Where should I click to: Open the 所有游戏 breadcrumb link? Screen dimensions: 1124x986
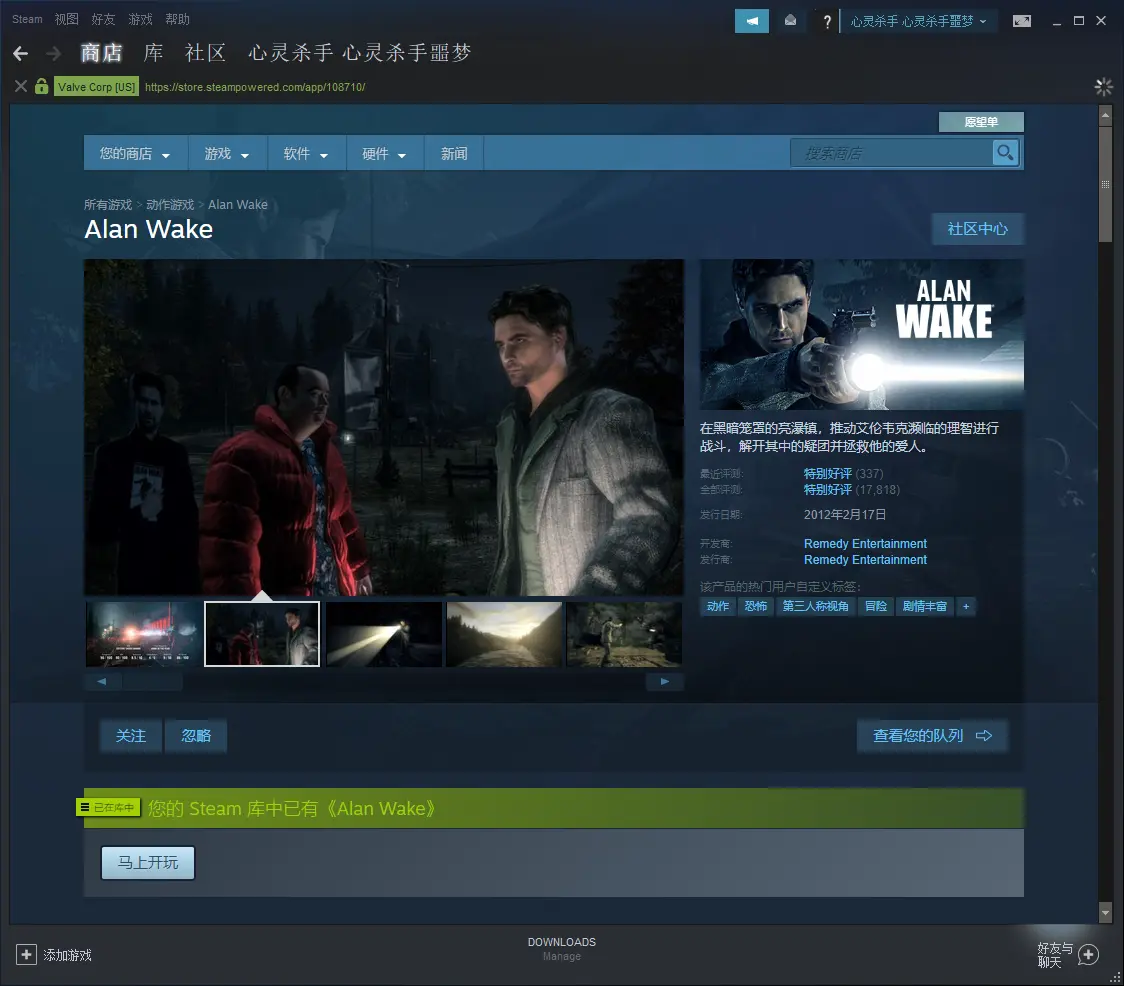108,204
